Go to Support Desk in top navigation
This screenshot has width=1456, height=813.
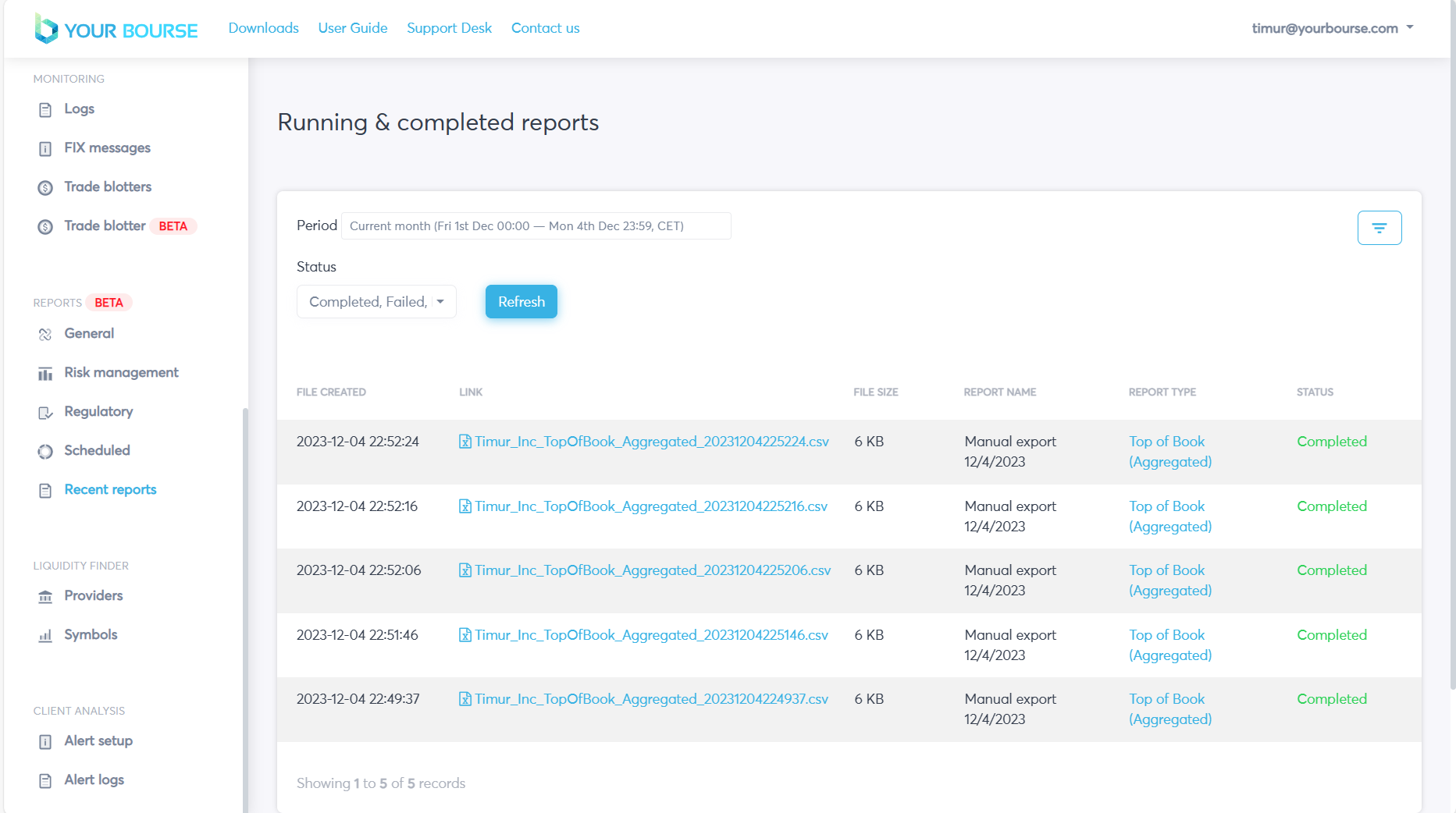point(449,28)
